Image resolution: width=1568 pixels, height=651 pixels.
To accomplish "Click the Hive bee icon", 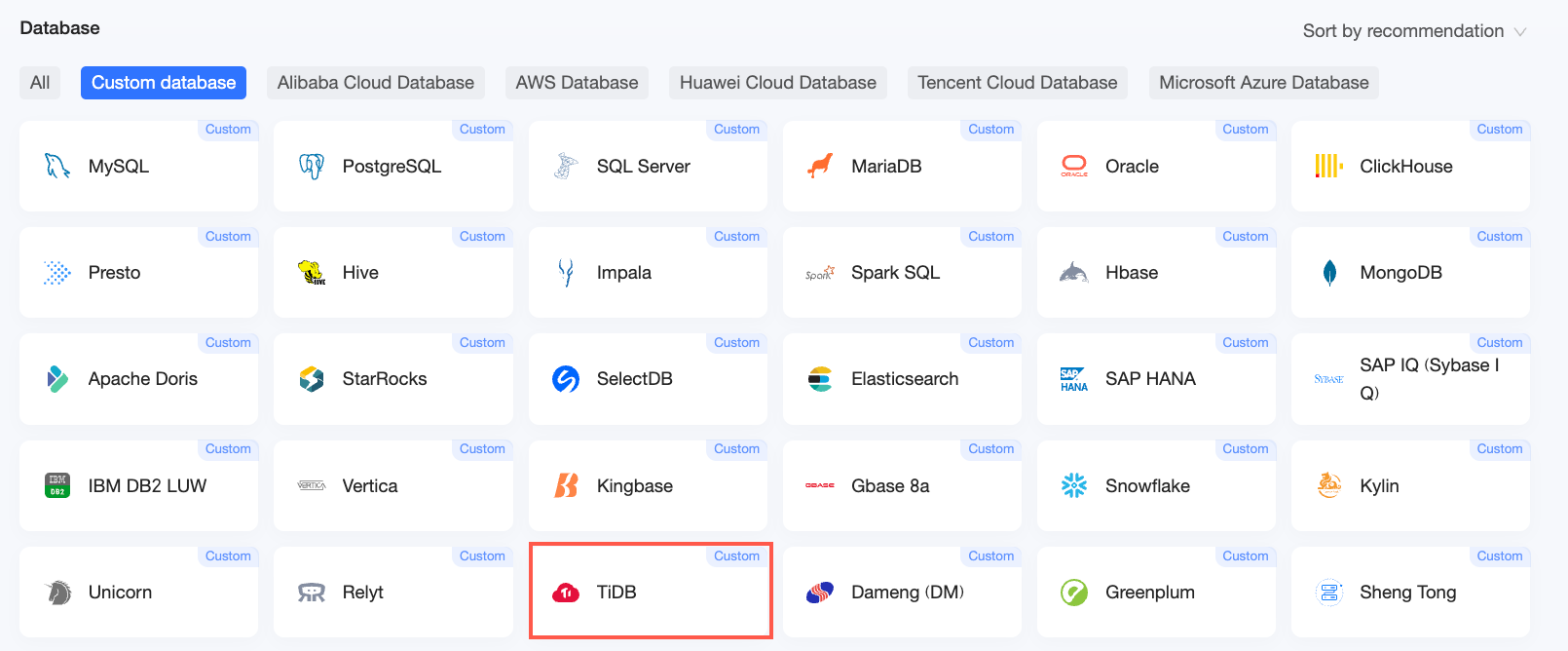I will (x=312, y=273).
